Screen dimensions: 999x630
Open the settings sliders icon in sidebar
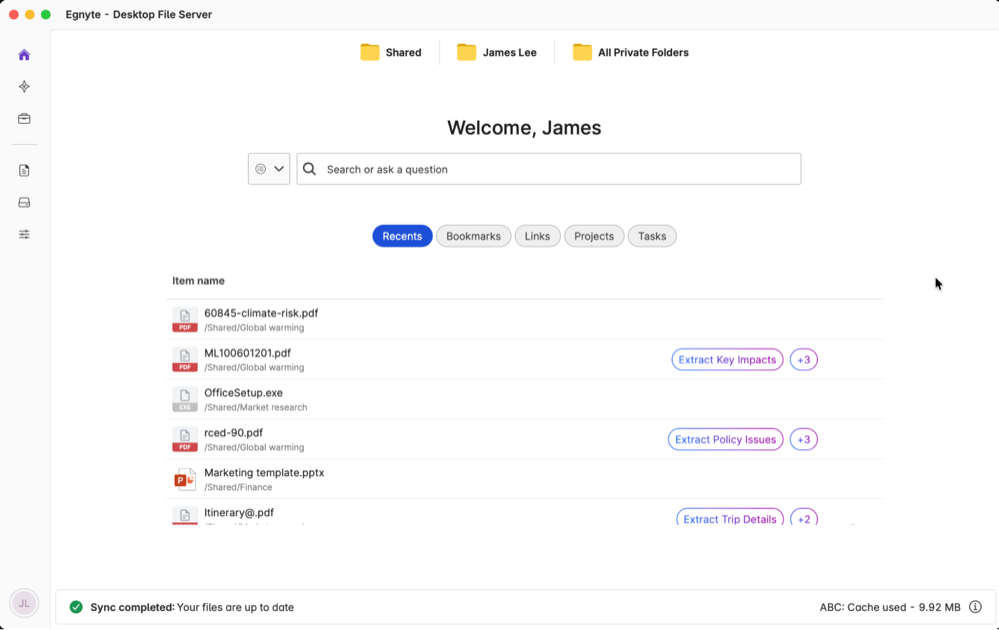click(24, 234)
